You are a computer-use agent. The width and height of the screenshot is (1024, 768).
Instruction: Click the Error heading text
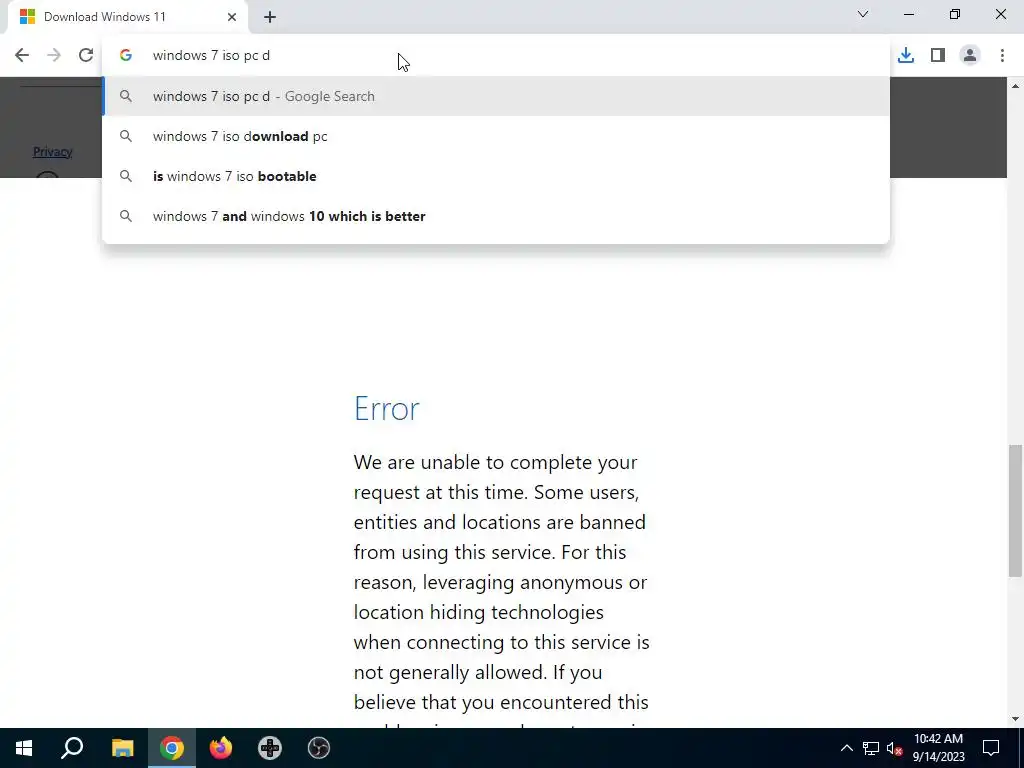click(x=387, y=409)
